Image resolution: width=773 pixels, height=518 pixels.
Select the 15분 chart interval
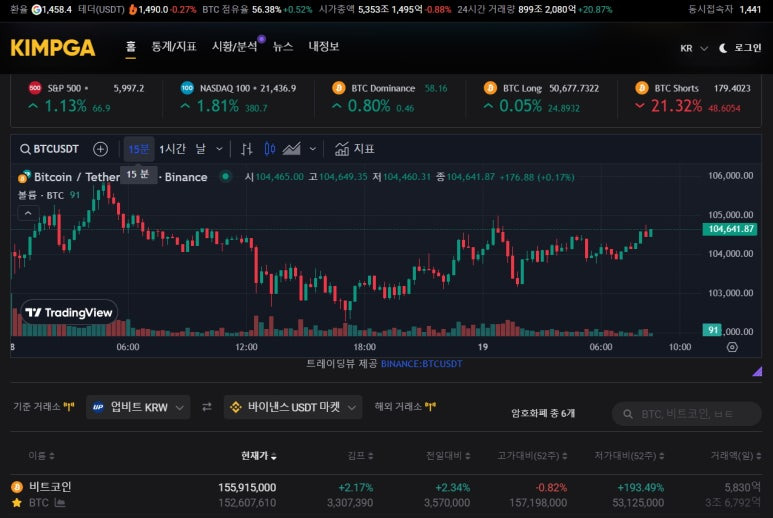pos(139,149)
